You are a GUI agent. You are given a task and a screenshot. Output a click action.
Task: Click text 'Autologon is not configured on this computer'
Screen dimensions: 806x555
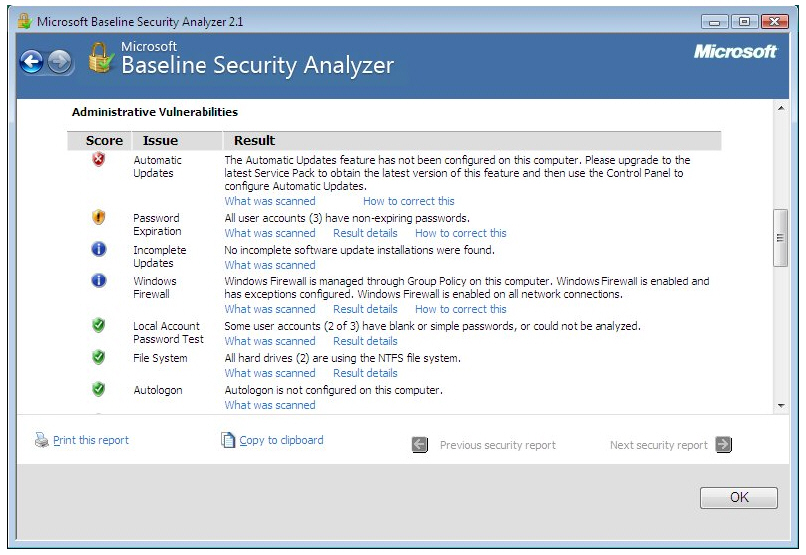pos(333,390)
